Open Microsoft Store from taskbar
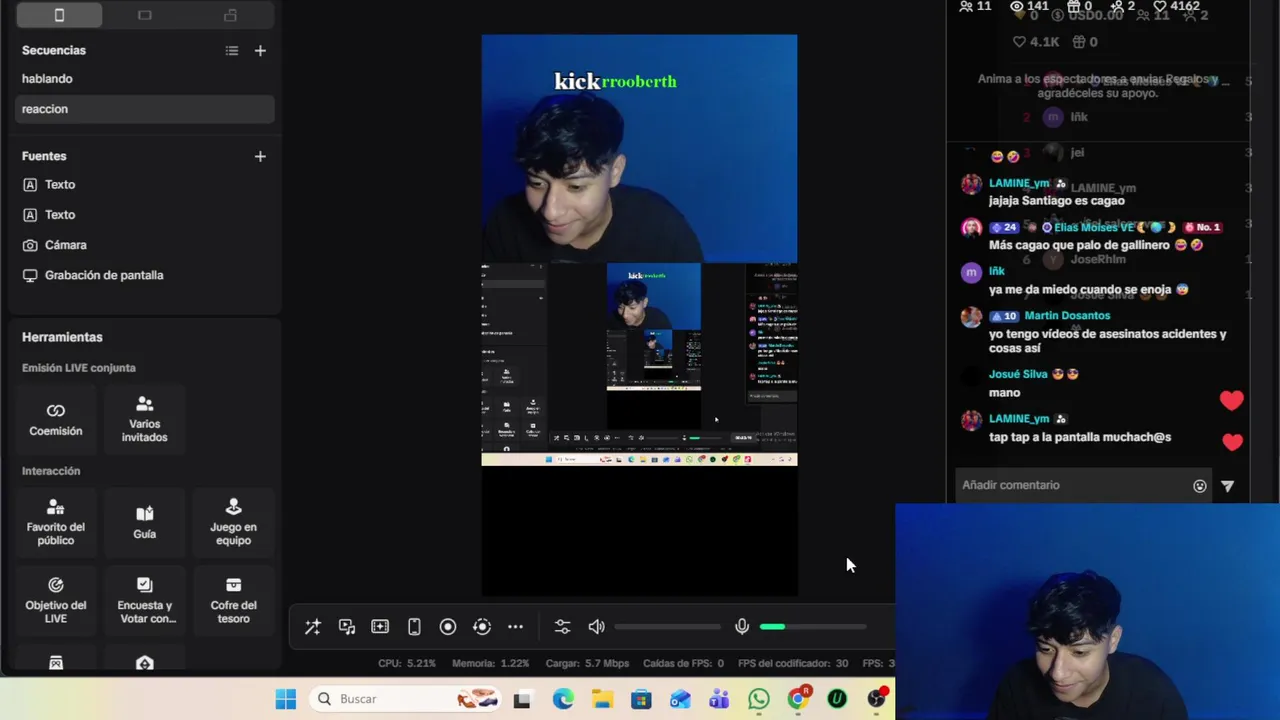Image resolution: width=1280 pixels, height=720 pixels. click(641, 699)
